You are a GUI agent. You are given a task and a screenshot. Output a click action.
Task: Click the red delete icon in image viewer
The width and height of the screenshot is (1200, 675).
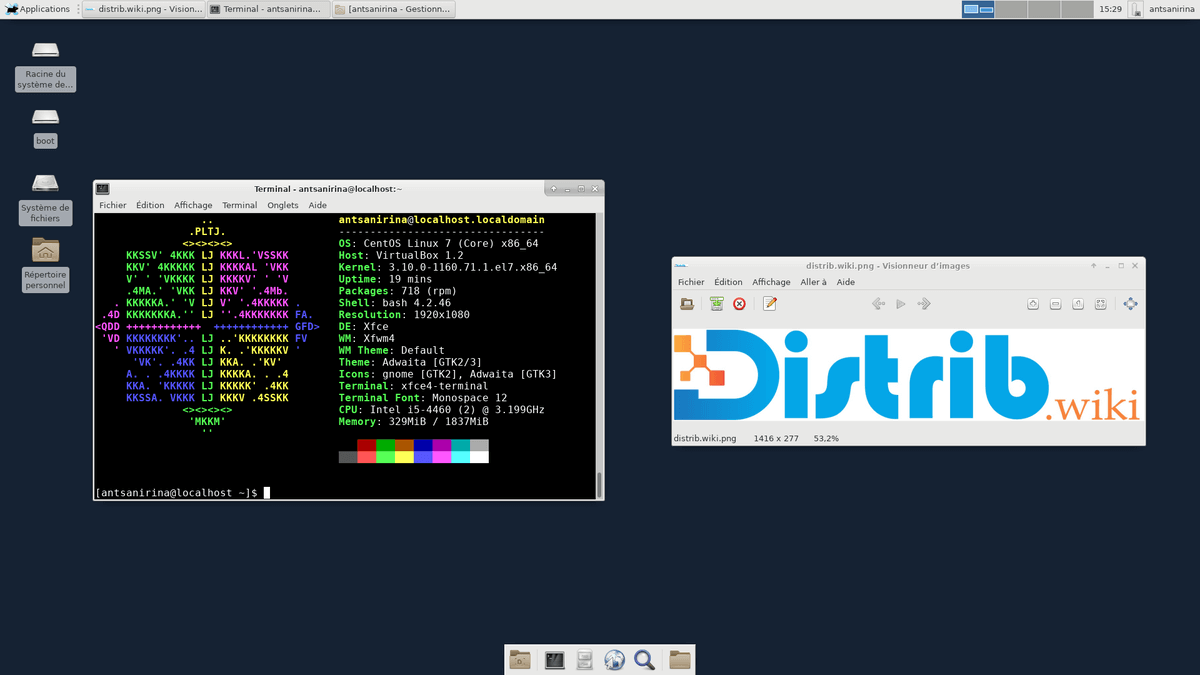tap(739, 304)
